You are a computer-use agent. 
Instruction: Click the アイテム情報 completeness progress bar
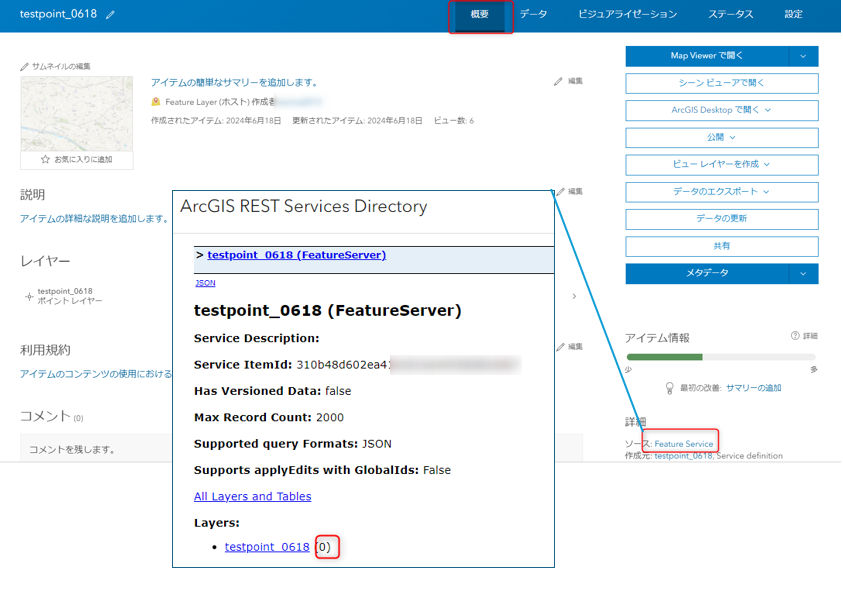[721, 357]
